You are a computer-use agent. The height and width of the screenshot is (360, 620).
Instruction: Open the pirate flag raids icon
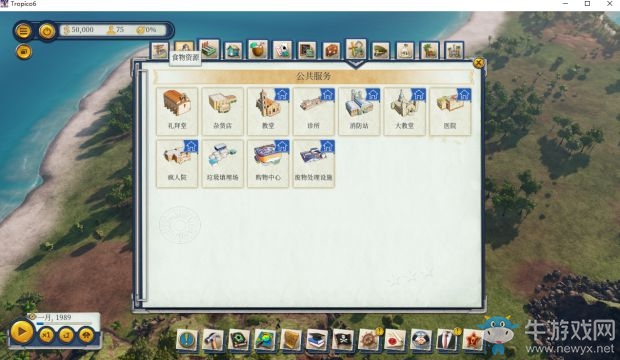(343, 339)
